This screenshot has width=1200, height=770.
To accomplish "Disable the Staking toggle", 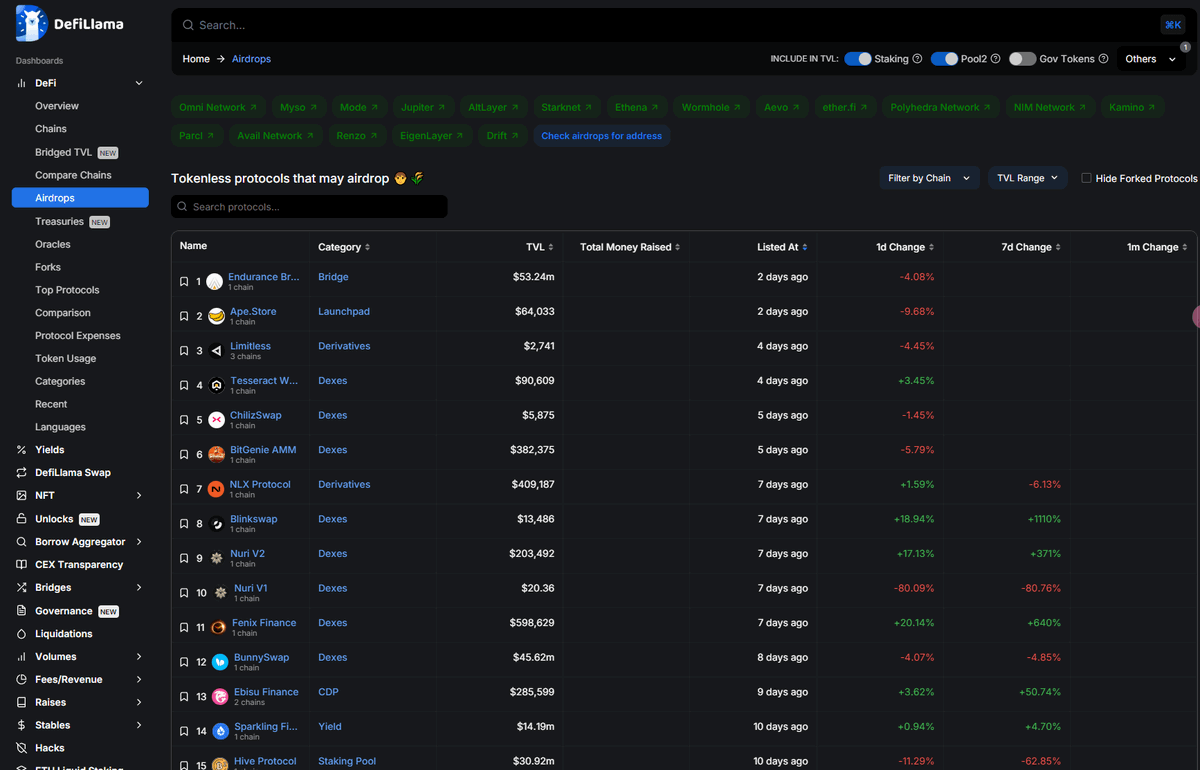I will pyautogui.click(x=860, y=58).
